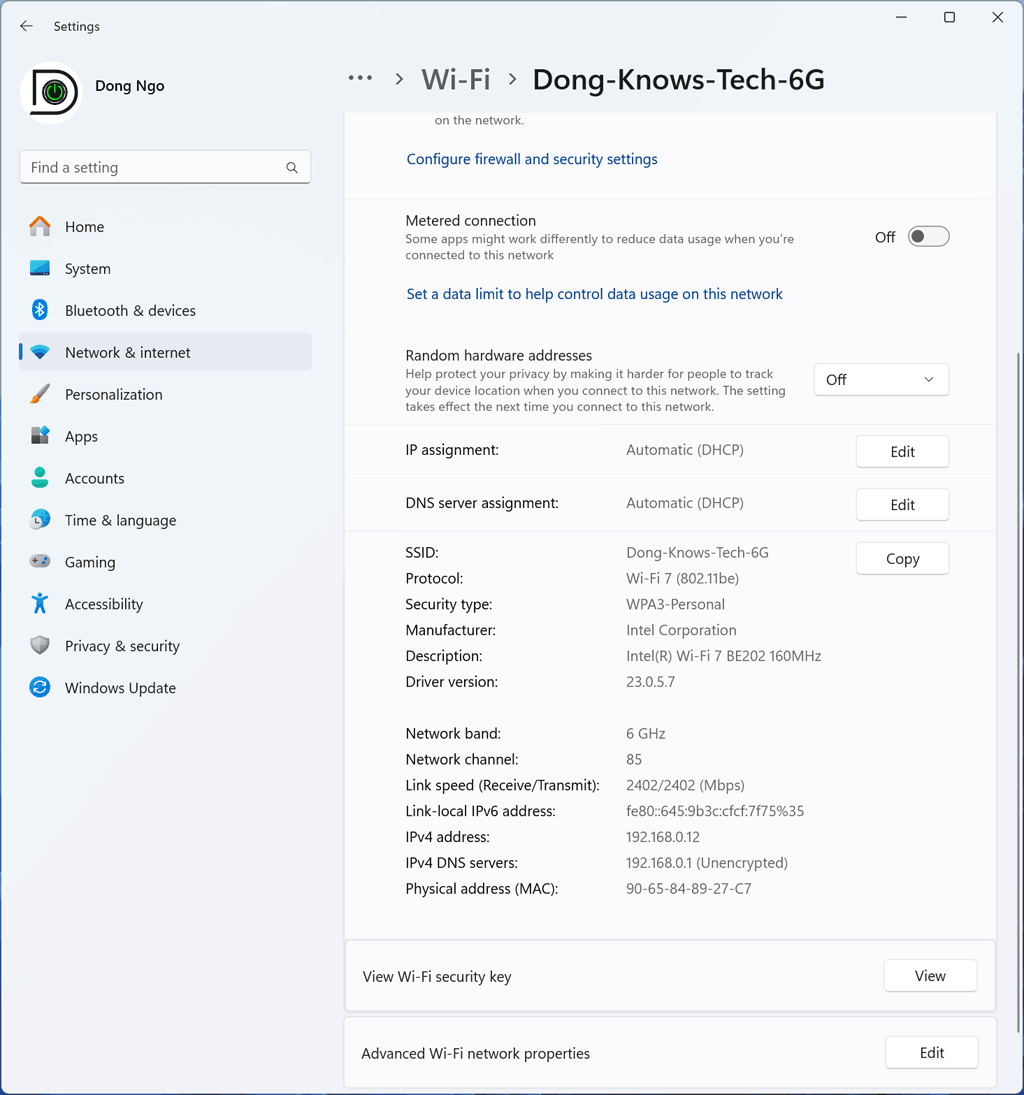Open Configure firewall and security settings
This screenshot has height=1095, width=1024.
(x=532, y=159)
